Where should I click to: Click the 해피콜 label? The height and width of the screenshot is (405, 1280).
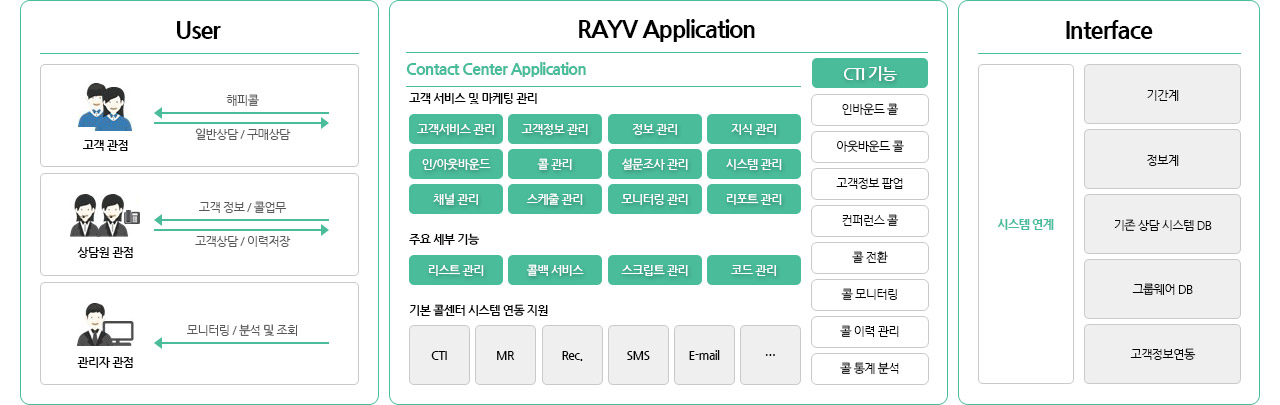[x=242, y=99]
